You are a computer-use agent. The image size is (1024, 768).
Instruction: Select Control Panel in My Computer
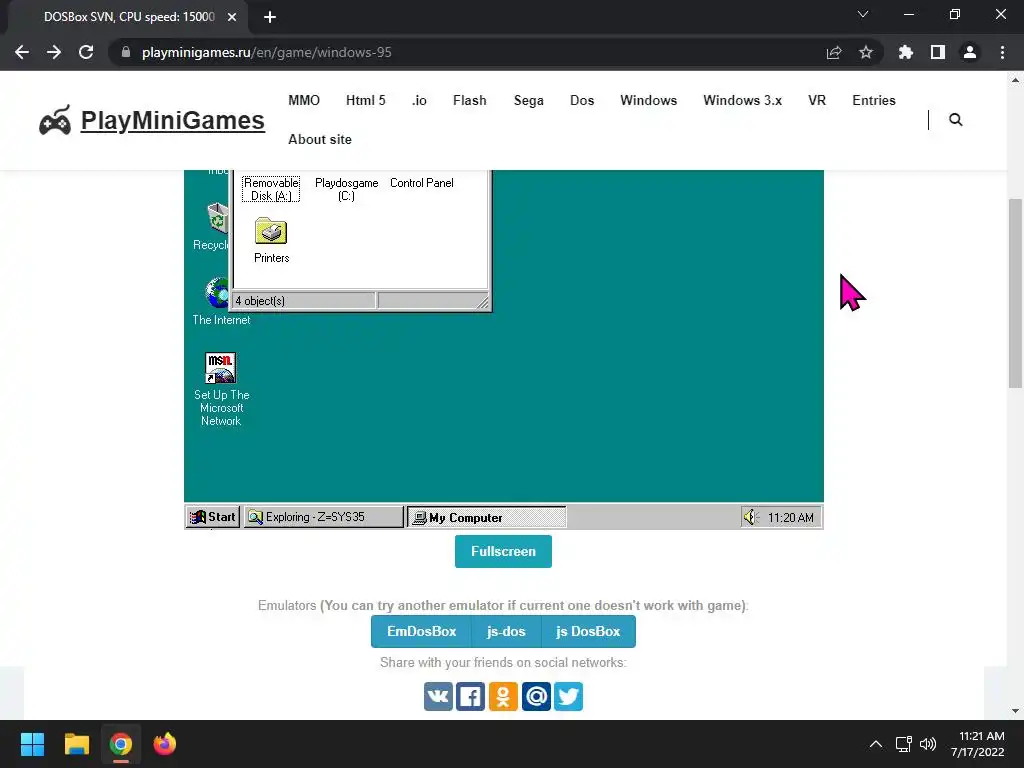tap(422, 183)
